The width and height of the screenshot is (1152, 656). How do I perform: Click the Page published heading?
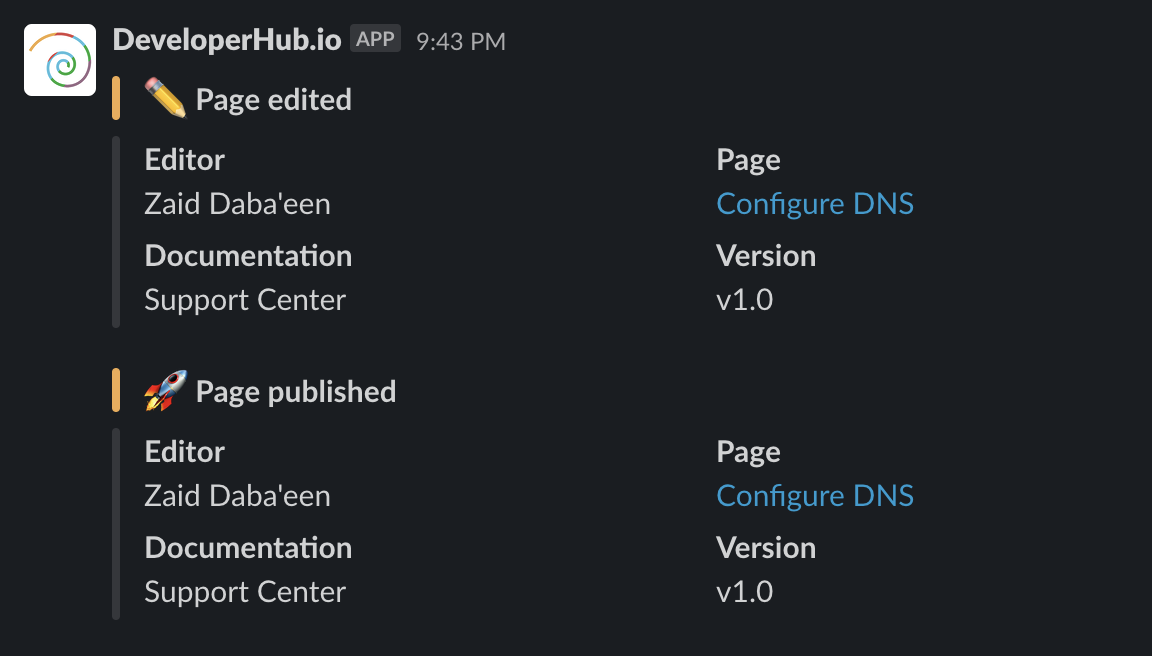point(295,392)
